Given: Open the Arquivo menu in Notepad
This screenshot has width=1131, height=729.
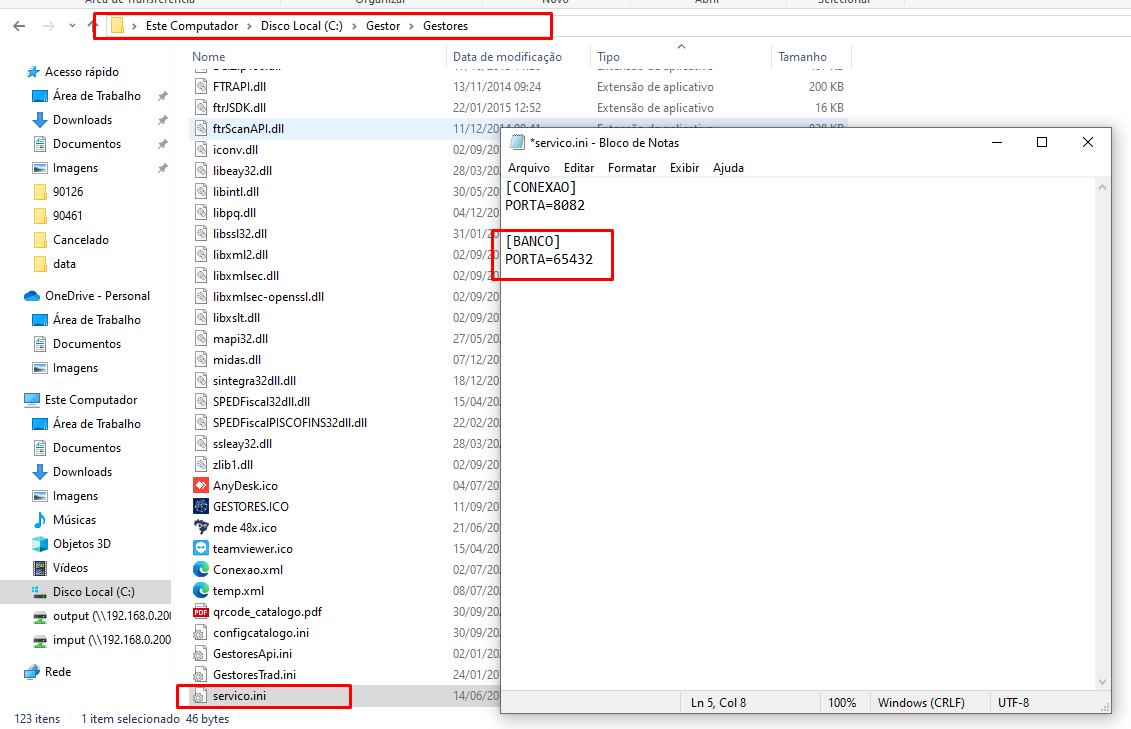Looking at the screenshot, I should pyautogui.click(x=528, y=168).
